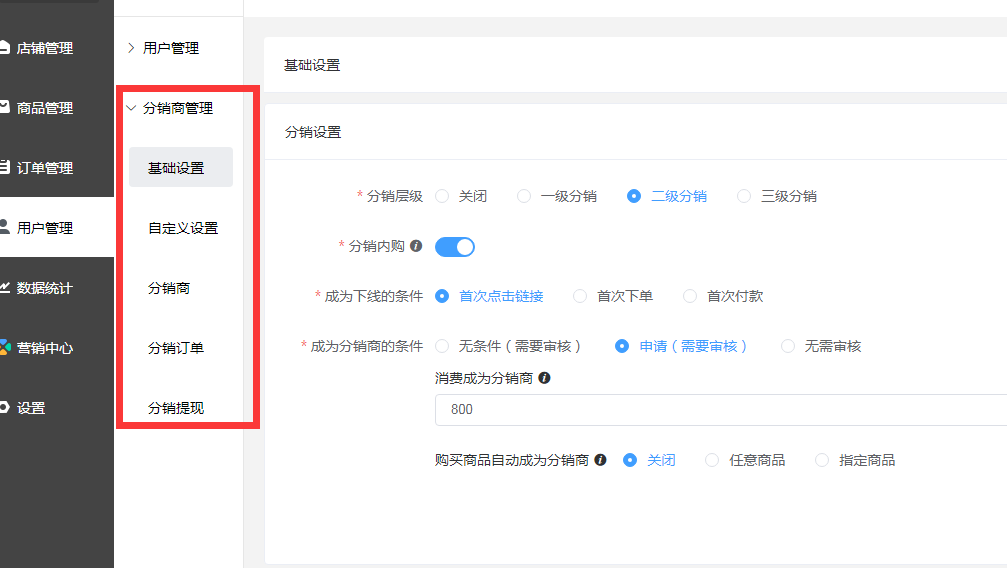Select 无条件（需要审核）radio option
1007x568 pixels.
tap(442, 346)
